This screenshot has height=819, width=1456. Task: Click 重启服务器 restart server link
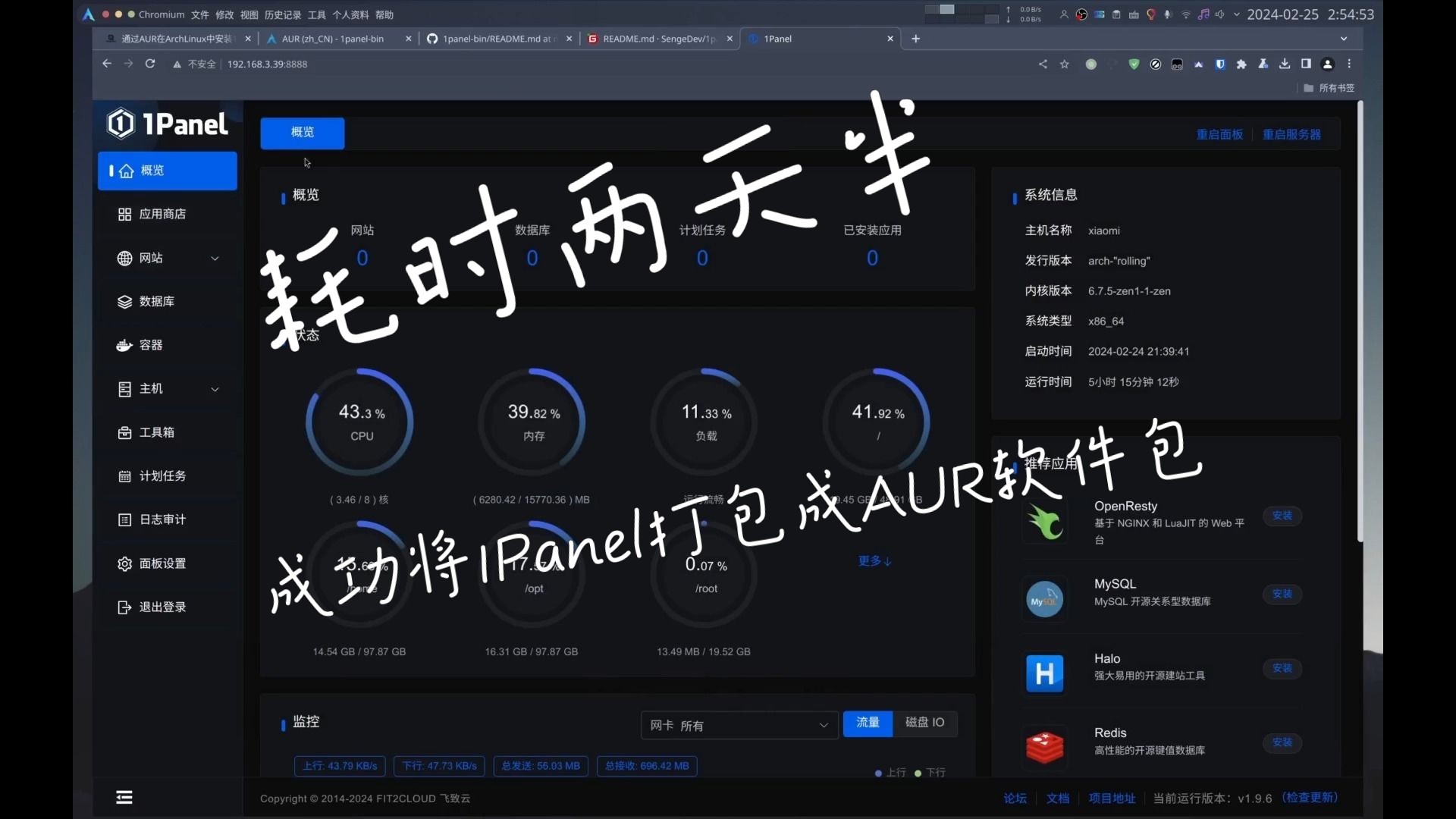[1291, 135]
